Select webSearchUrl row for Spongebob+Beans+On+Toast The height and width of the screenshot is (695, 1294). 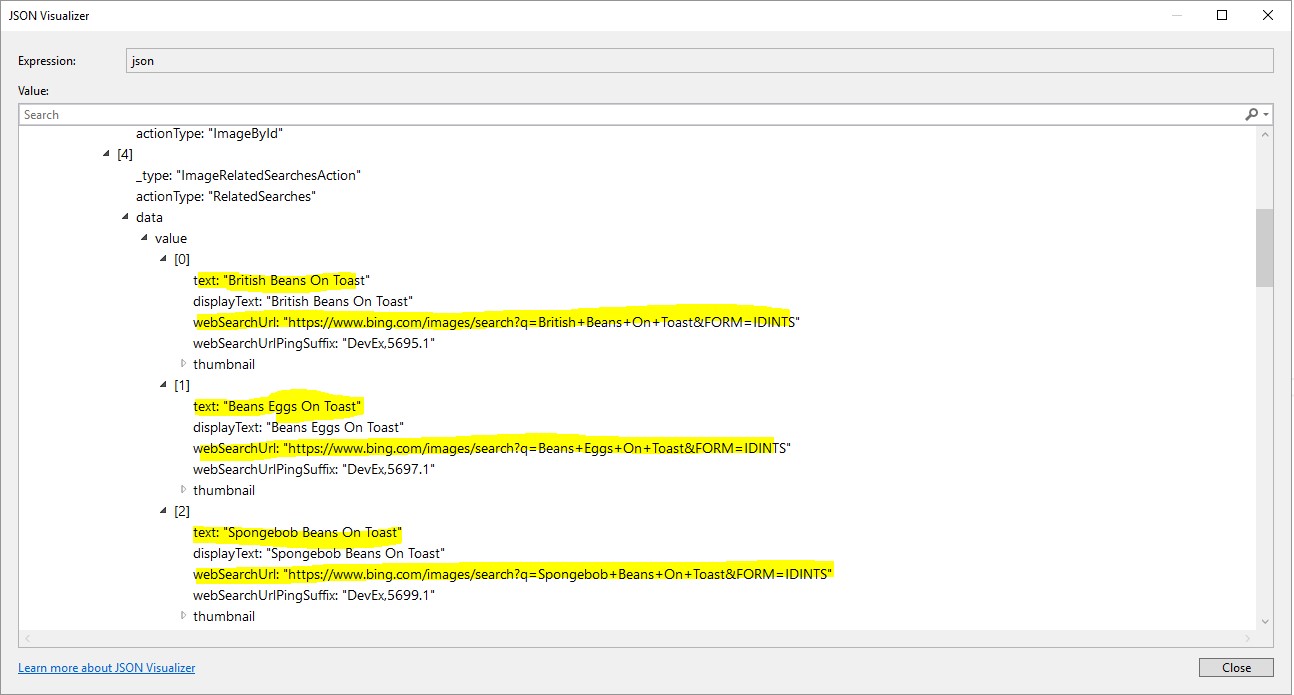tap(513, 574)
